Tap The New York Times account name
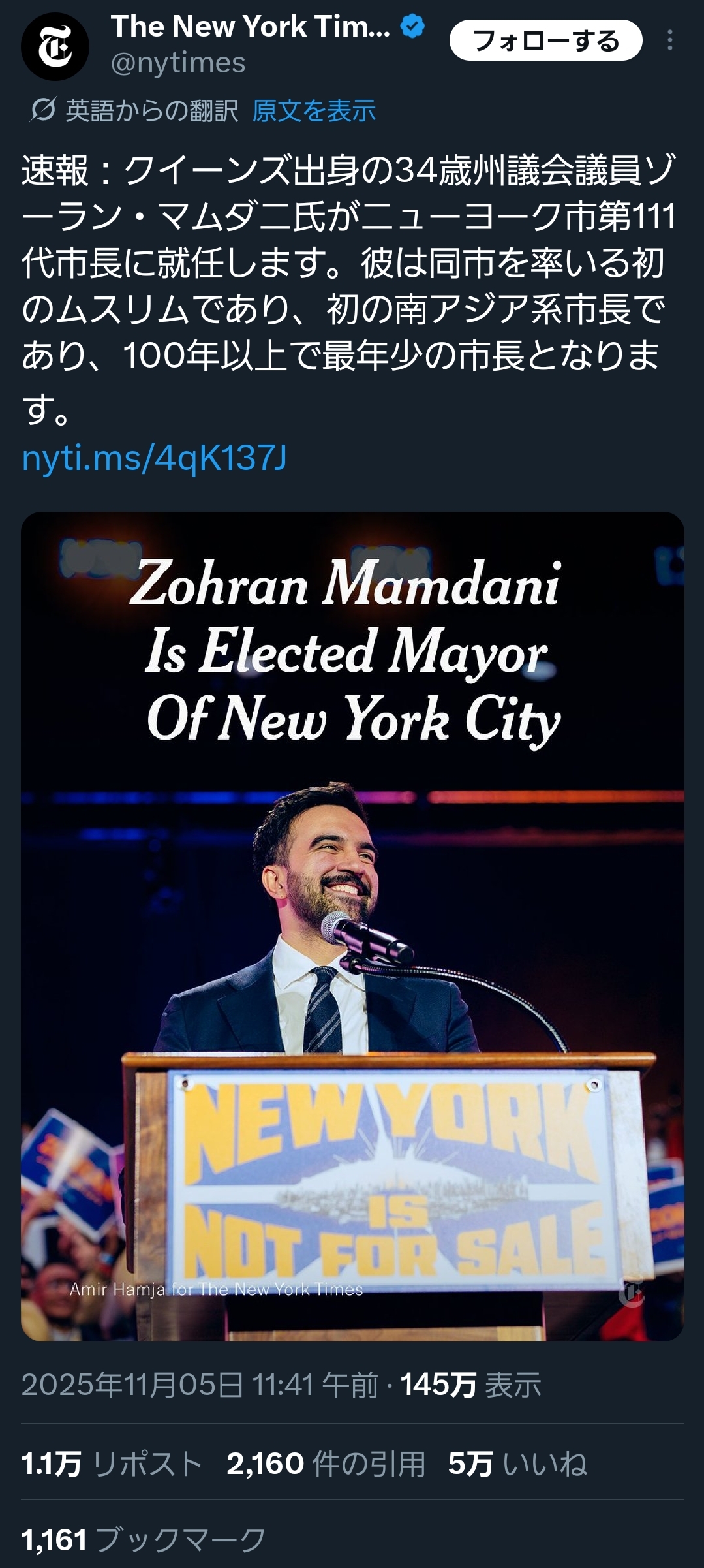704x1568 pixels. [x=251, y=27]
